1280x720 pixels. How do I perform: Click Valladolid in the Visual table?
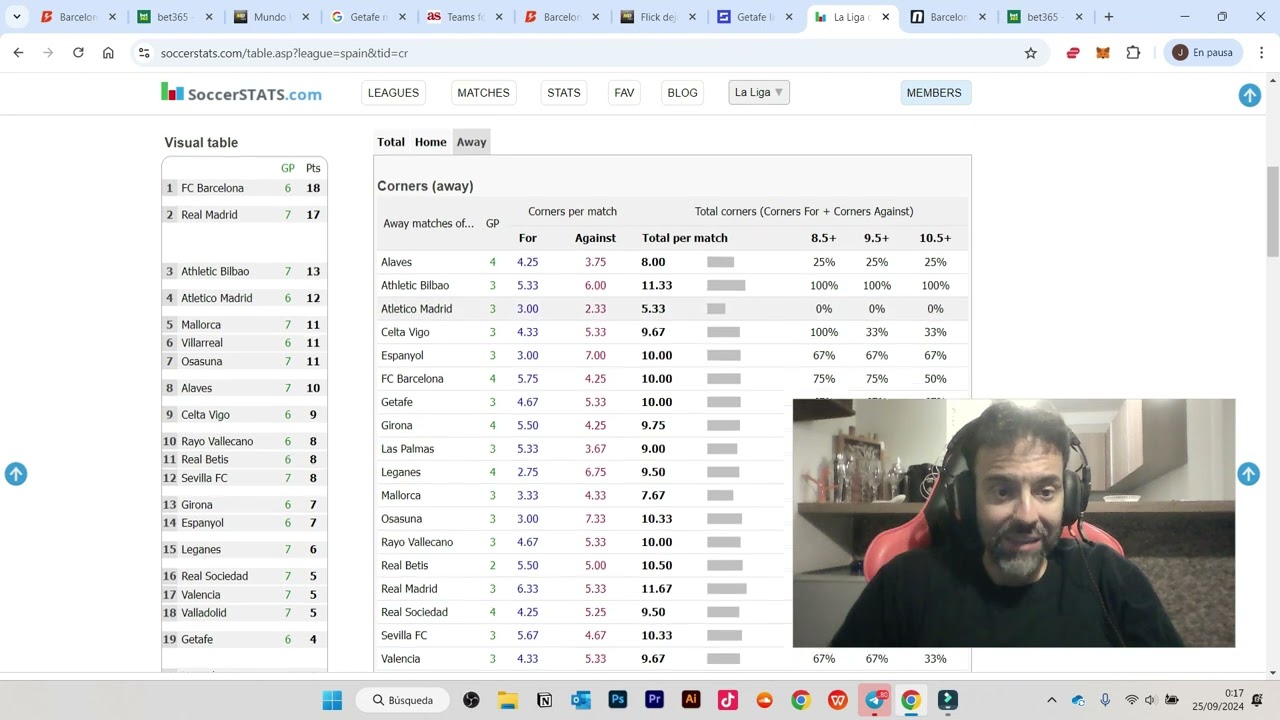click(x=204, y=613)
